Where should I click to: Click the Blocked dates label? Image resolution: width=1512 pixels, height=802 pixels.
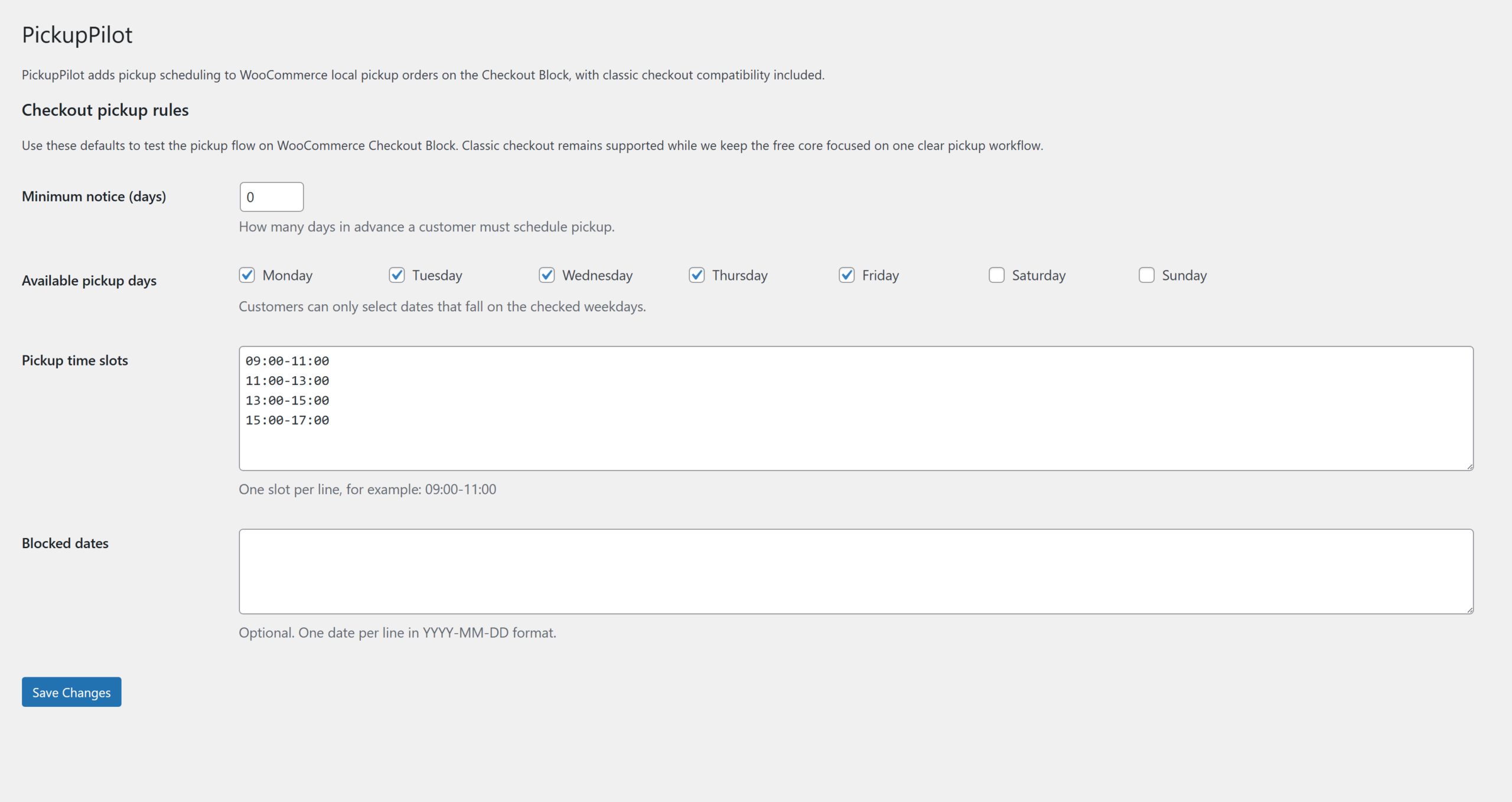point(65,543)
